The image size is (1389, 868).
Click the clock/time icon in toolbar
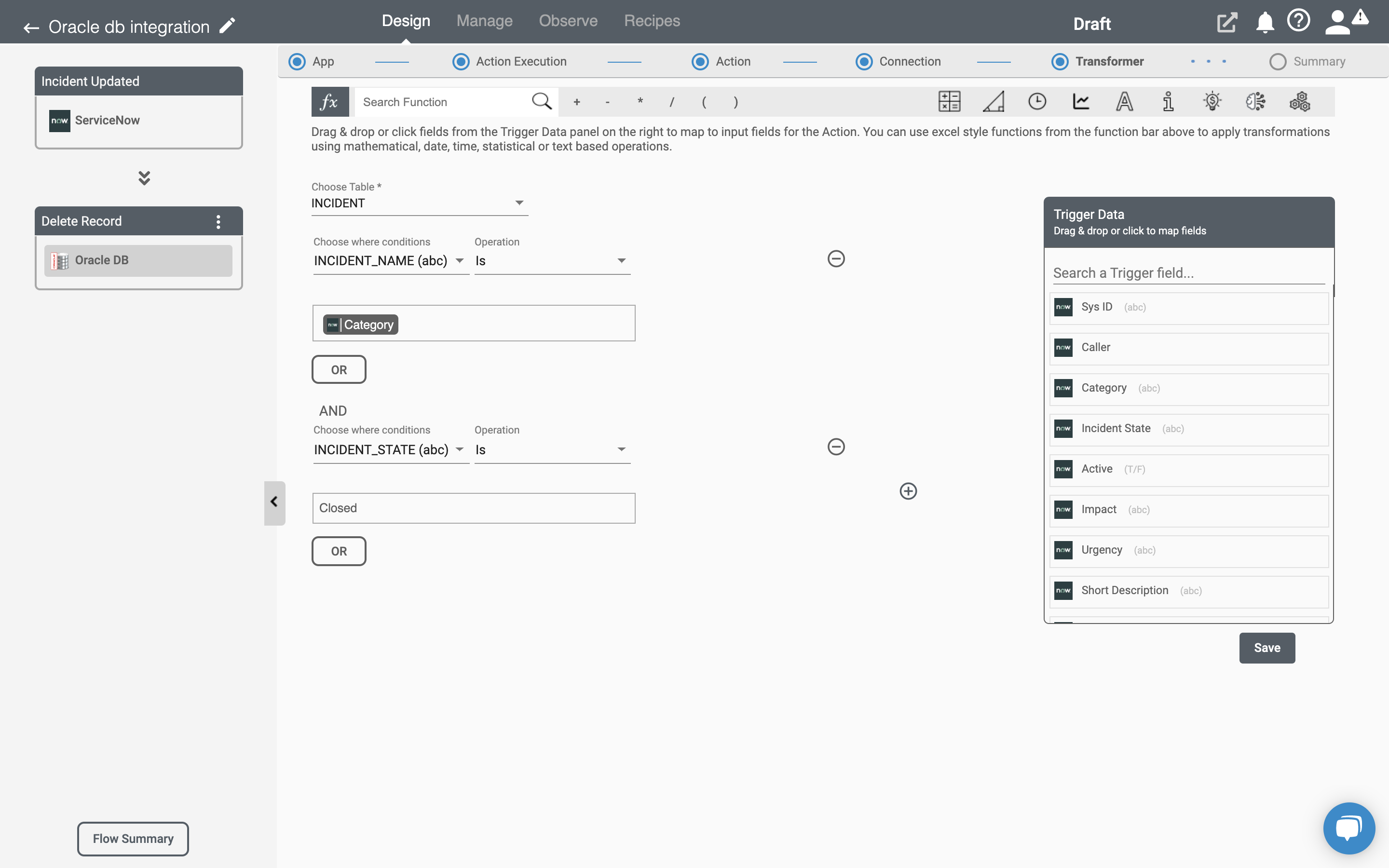[x=1037, y=101]
